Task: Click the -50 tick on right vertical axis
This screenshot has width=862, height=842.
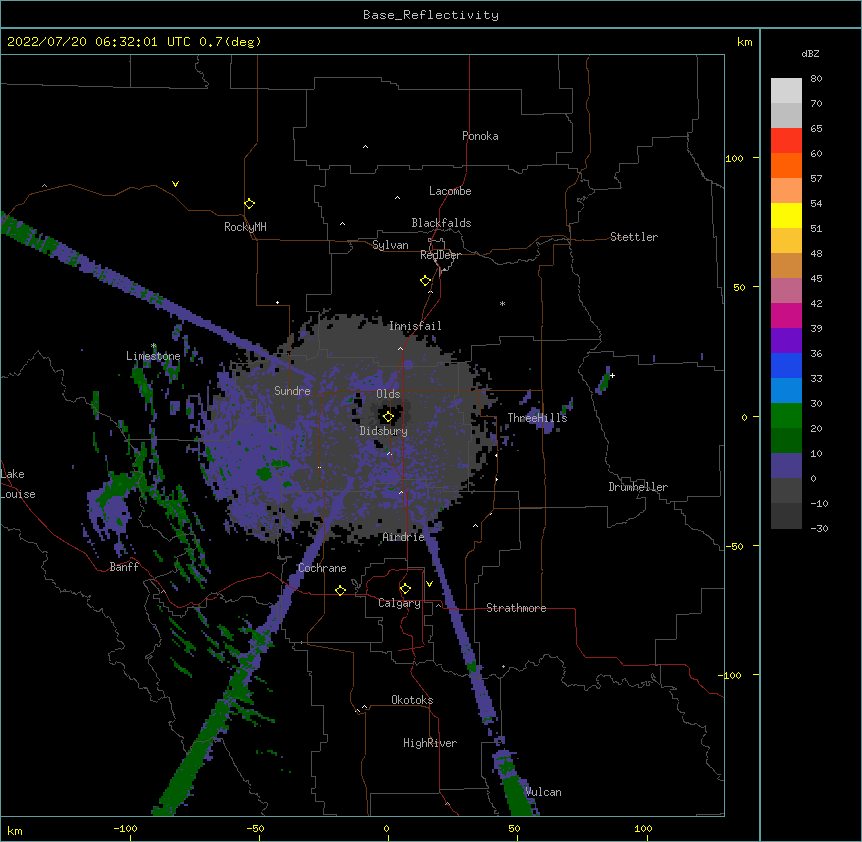Action: [x=734, y=546]
